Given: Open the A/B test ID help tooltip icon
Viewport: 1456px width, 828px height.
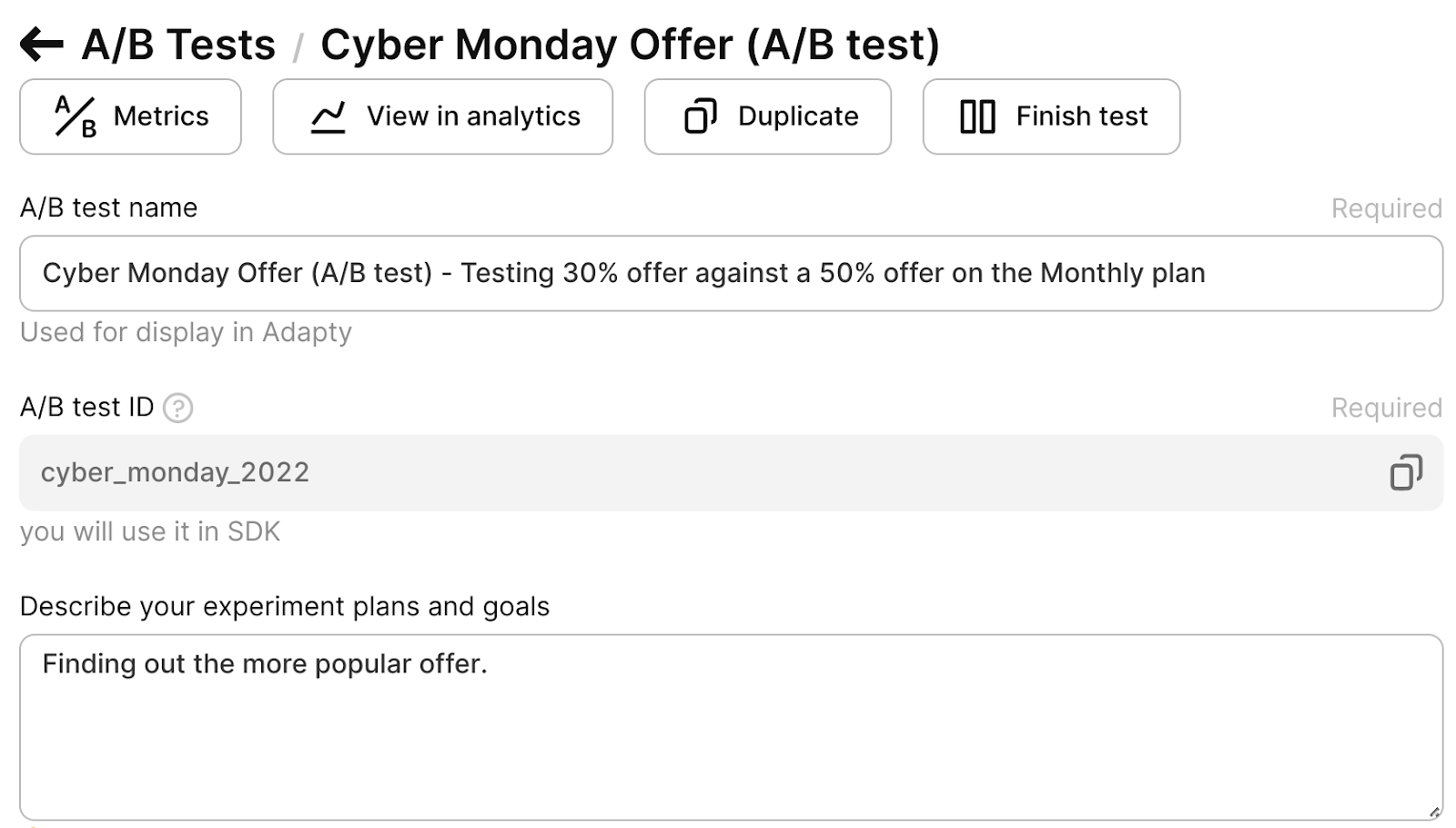Looking at the screenshot, I should point(177,408).
